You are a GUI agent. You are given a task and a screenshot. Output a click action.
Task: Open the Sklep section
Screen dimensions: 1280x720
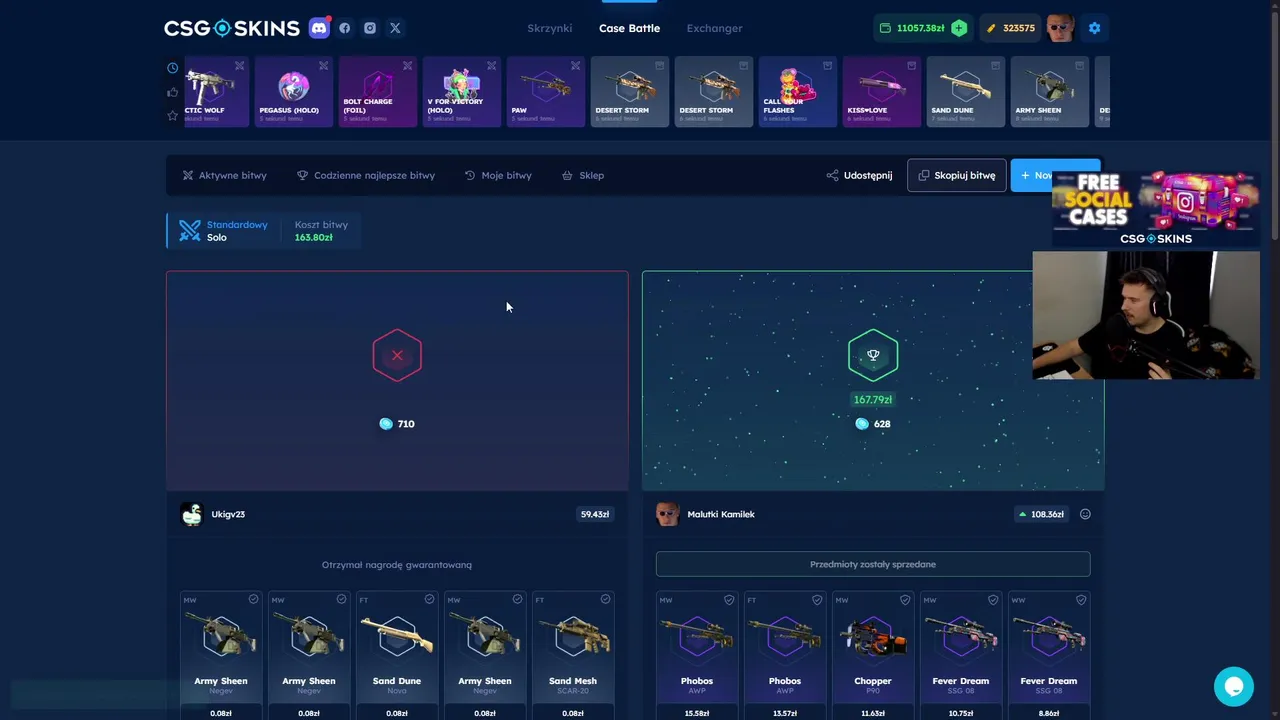[x=583, y=175]
